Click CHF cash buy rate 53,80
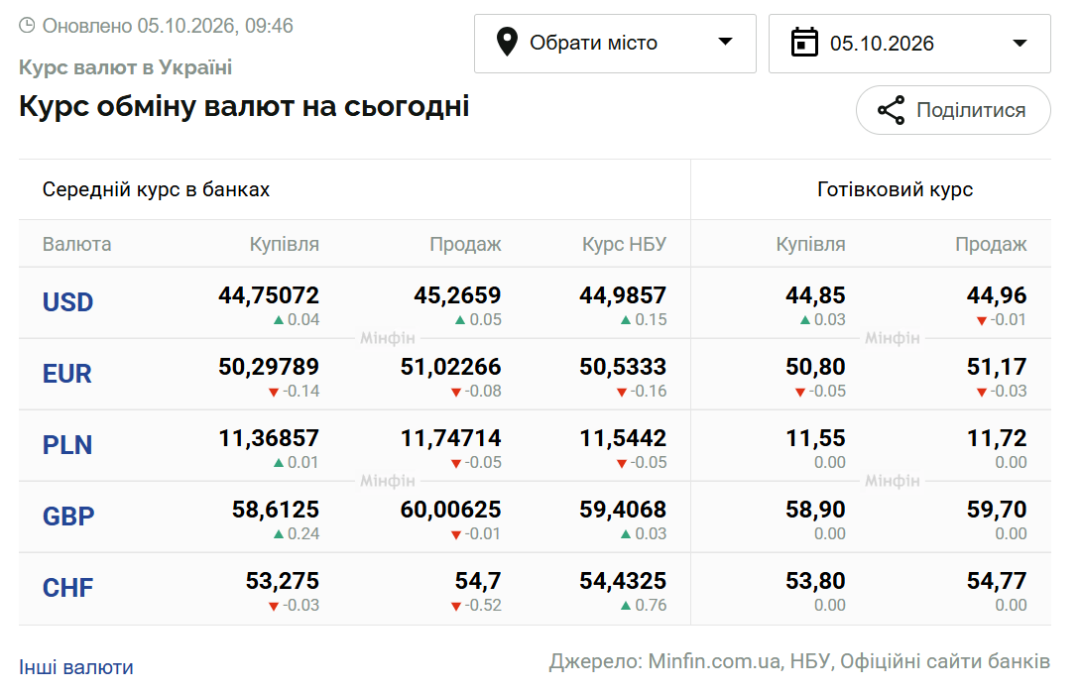This screenshot has height=691, width=1080. click(x=816, y=581)
